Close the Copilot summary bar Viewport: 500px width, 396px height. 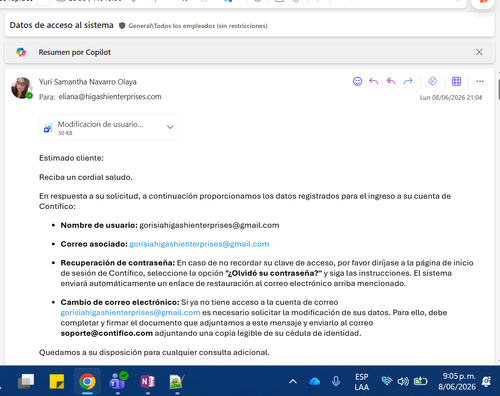coord(479,52)
